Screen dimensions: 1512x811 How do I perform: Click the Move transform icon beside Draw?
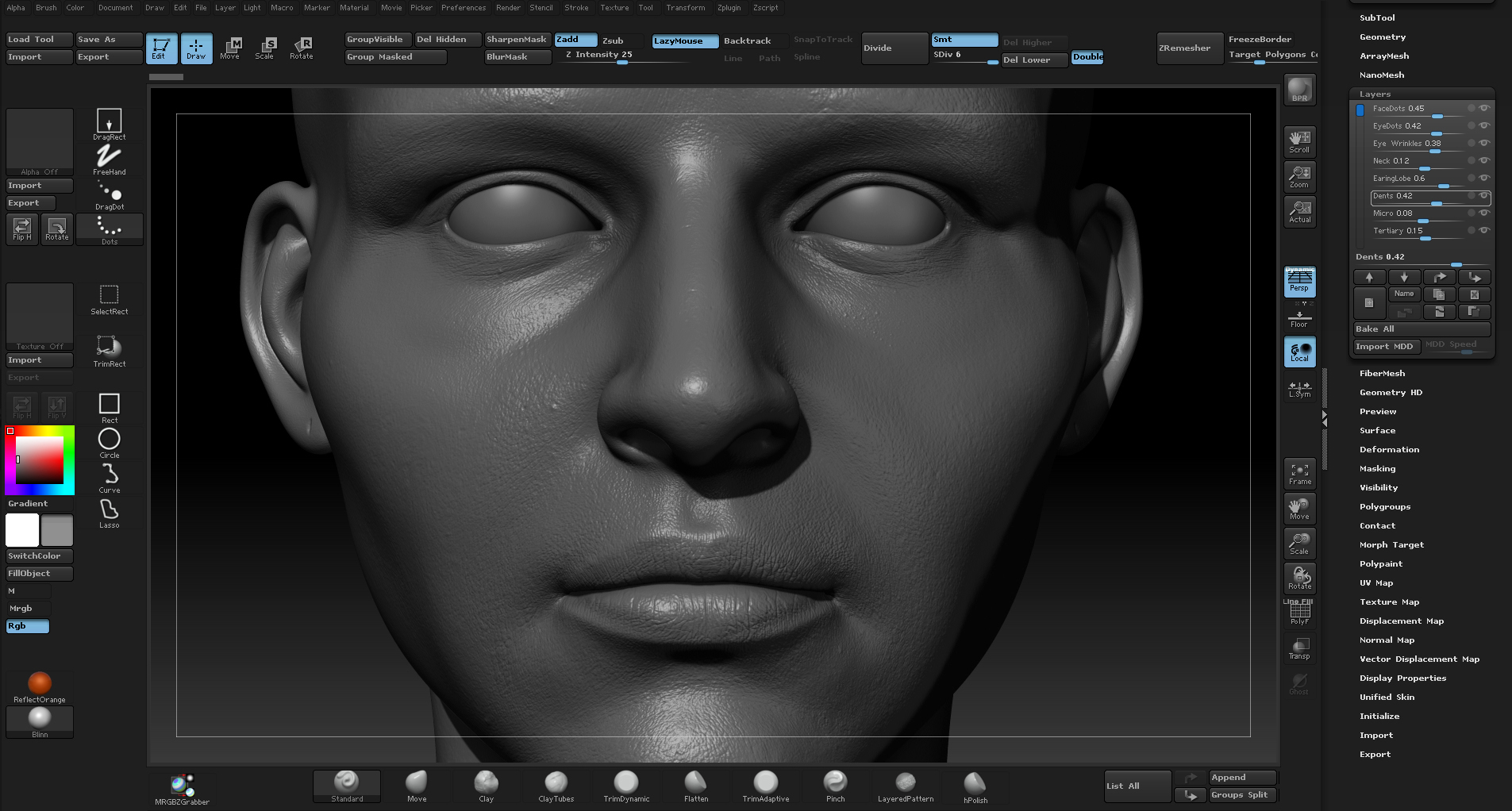231,48
